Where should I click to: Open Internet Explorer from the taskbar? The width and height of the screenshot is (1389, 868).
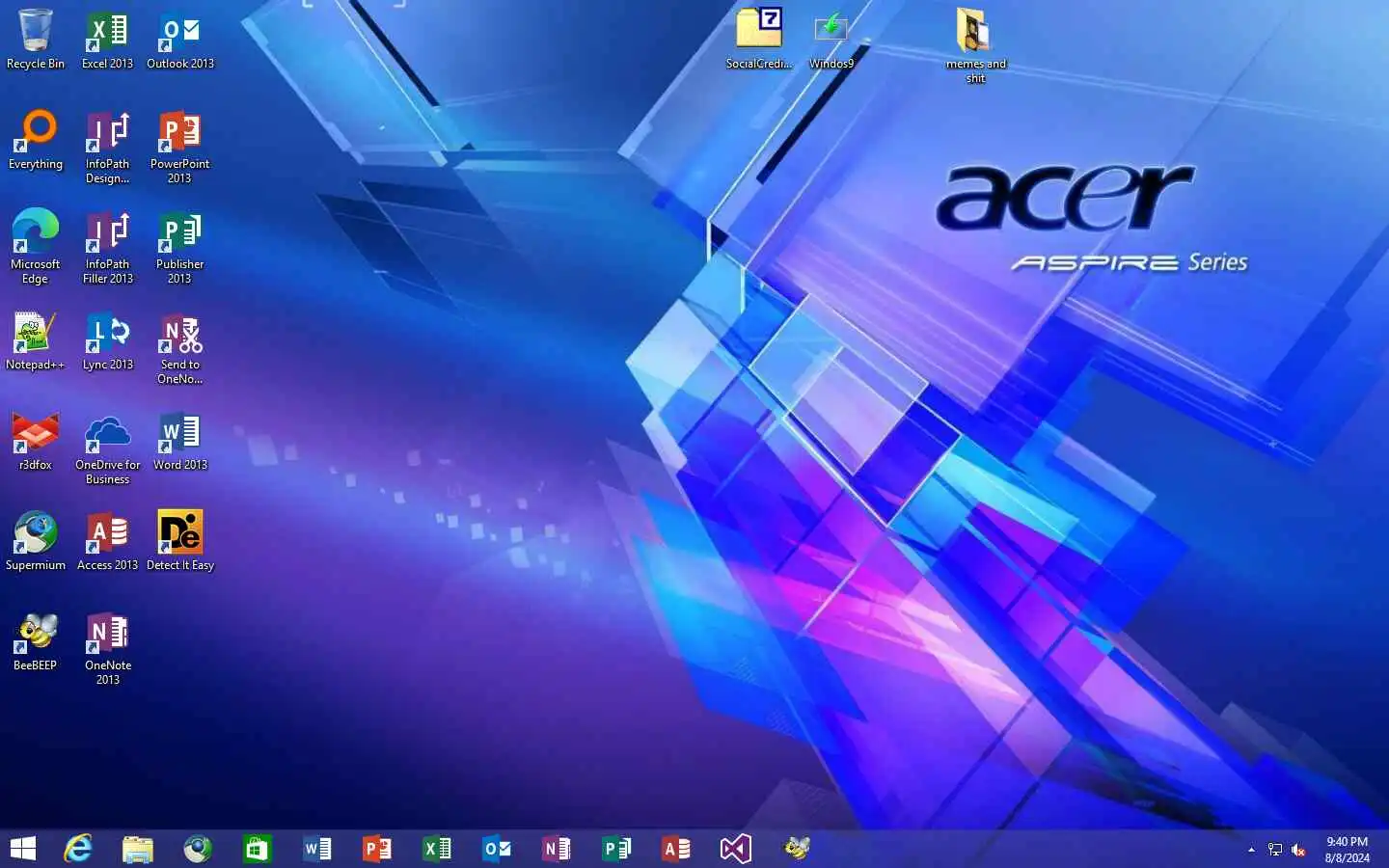(x=77, y=849)
